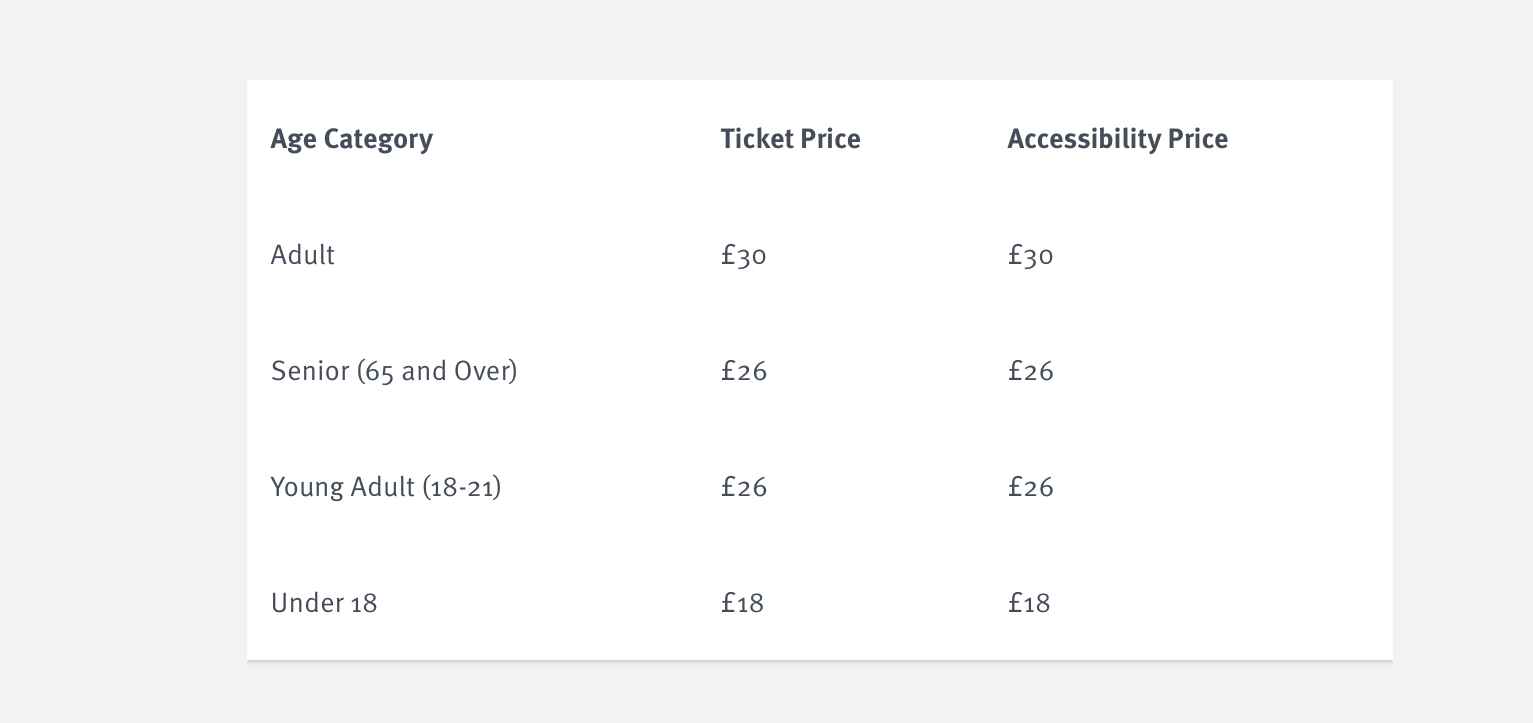Click the Under 18 accessibility price £18
This screenshot has height=723, width=1533.
tap(1029, 603)
